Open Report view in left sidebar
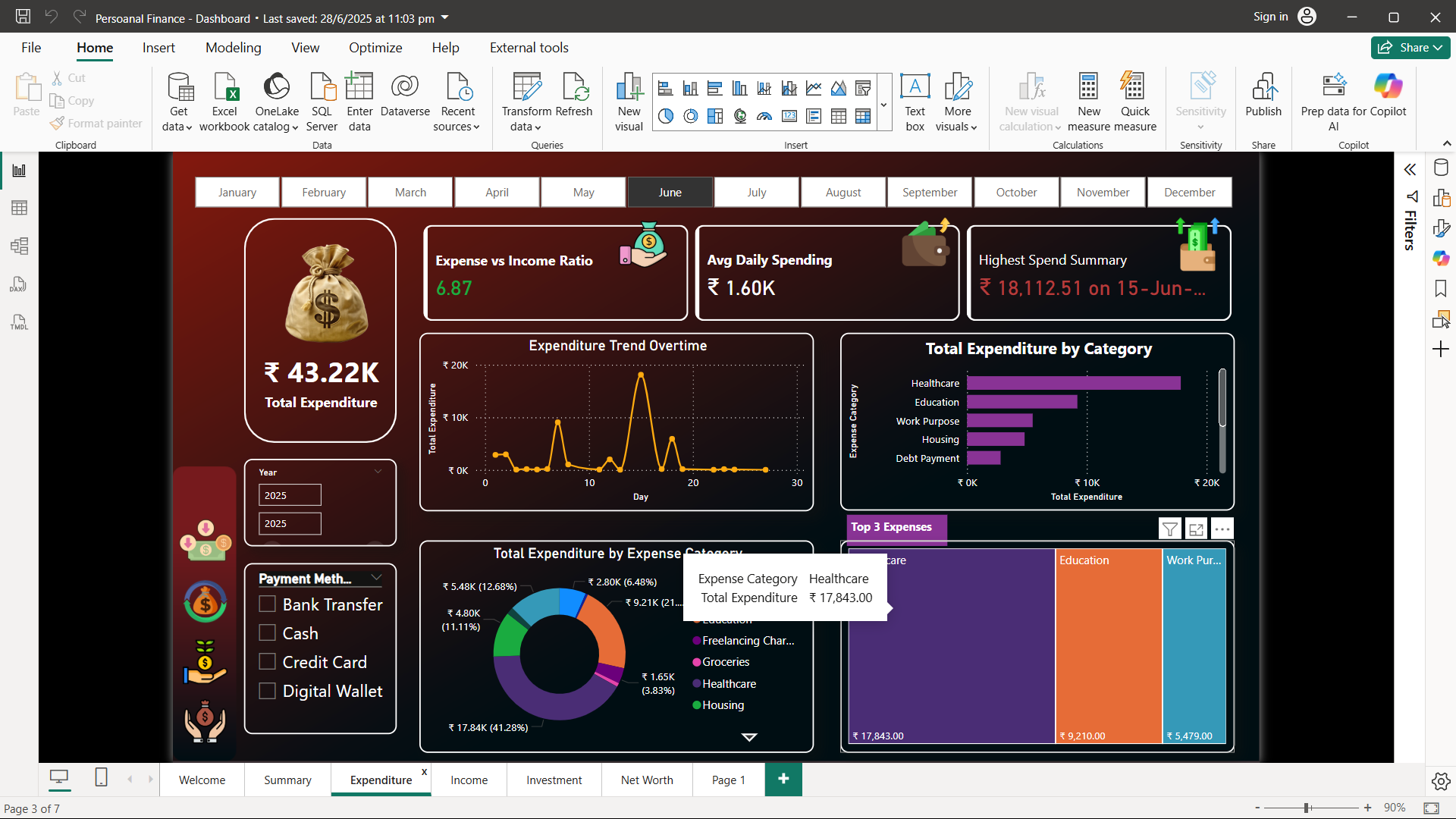The width and height of the screenshot is (1456, 819). tap(19, 171)
